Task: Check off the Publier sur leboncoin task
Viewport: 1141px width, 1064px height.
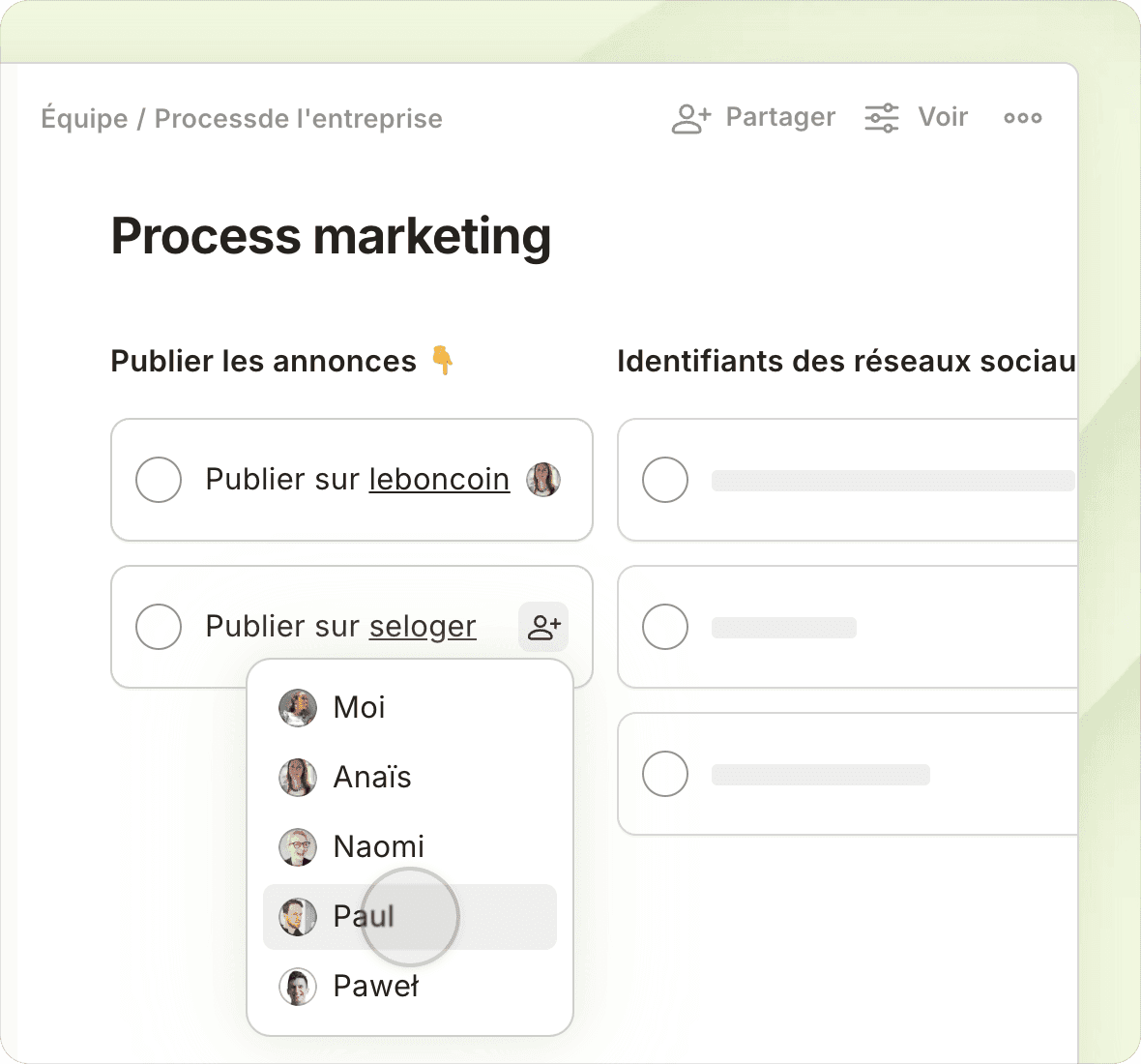Action: (159, 480)
